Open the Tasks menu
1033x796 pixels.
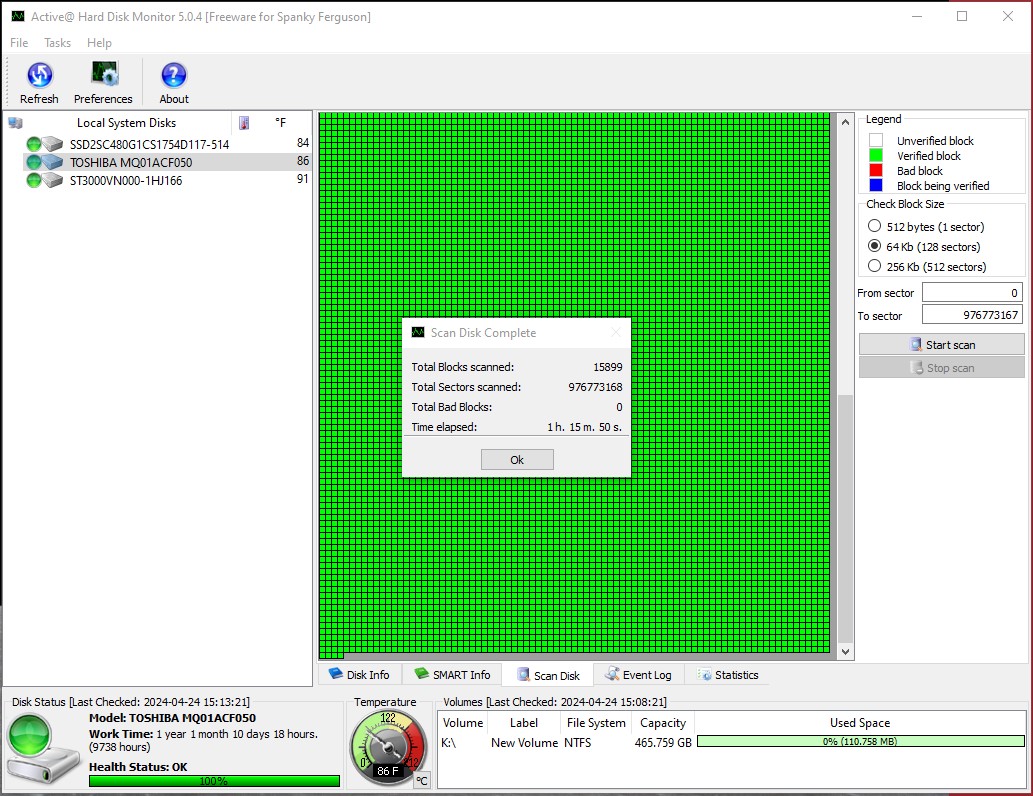coord(58,43)
